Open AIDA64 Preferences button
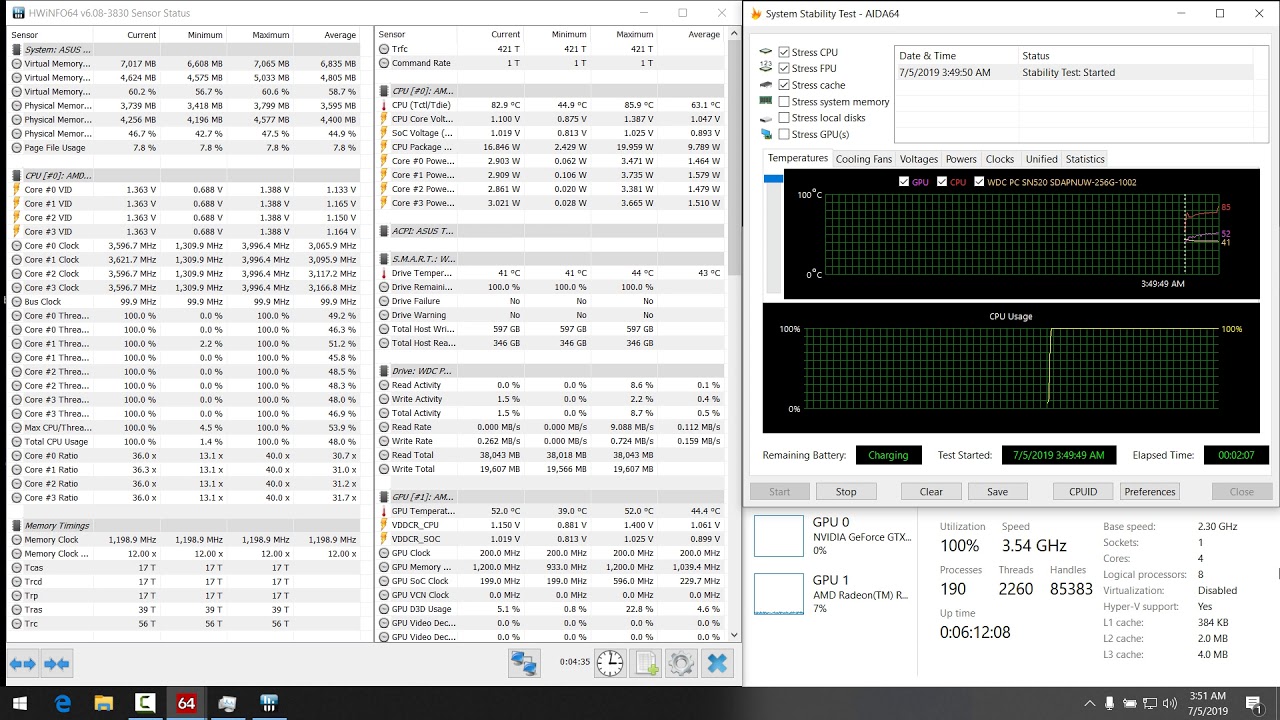The height and width of the screenshot is (720, 1280). click(x=1150, y=491)
